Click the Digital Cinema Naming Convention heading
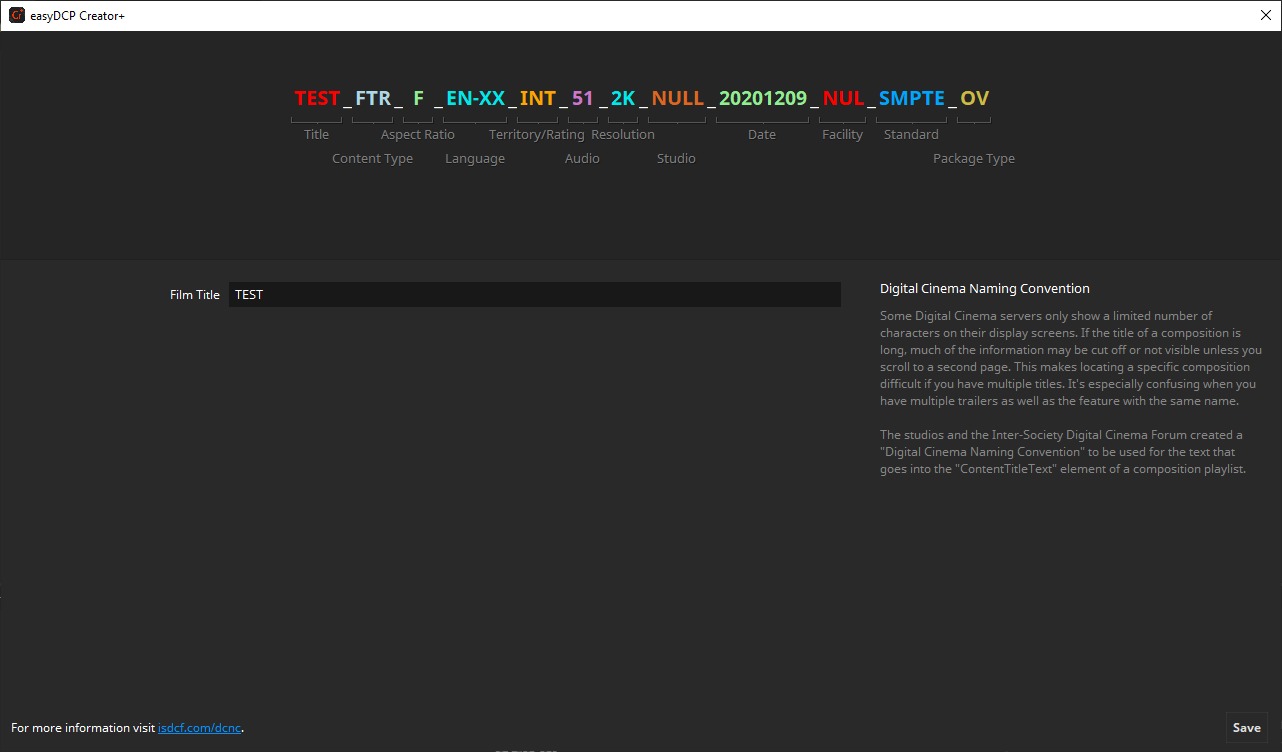 click(984, 288)
